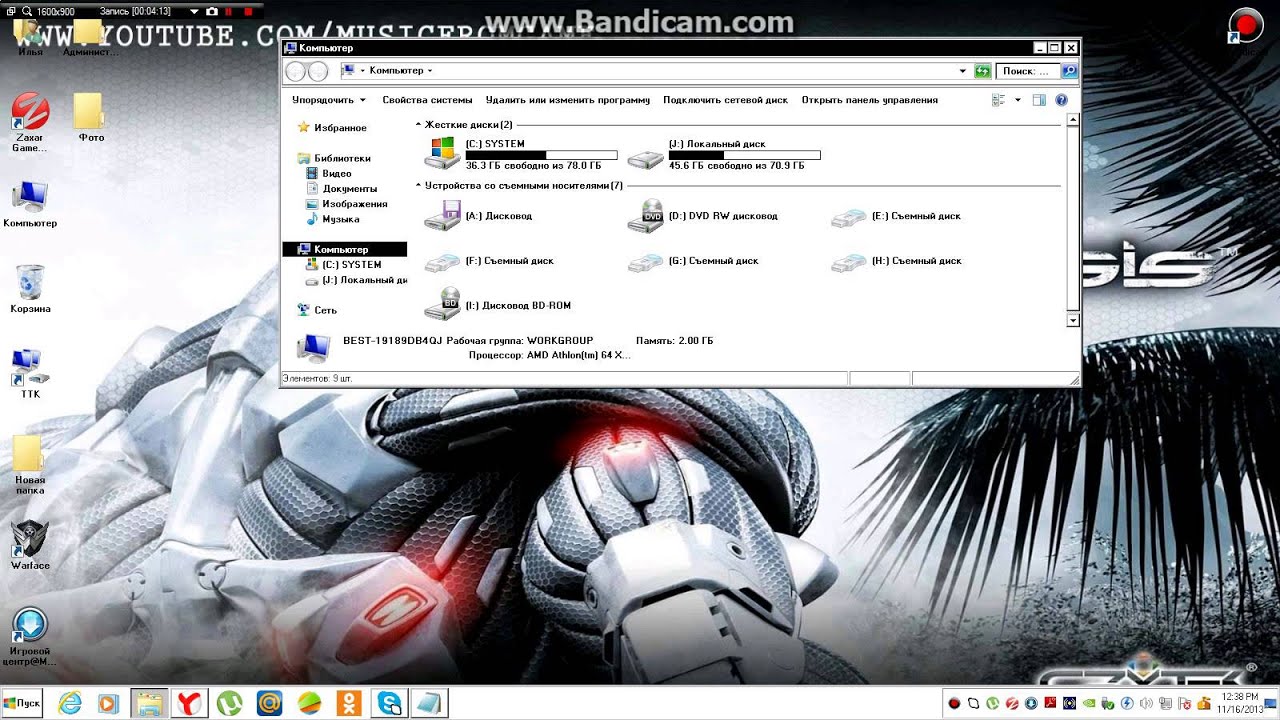This screenshot has height=720, width=1280.
Task: Click the Bandicam camera screenshot icon
Action: coord(212,11)
